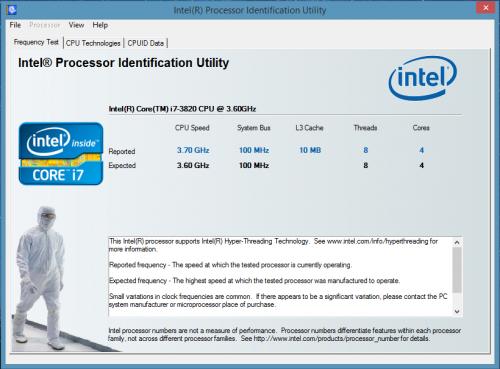500x369 pixels.
Task: Click the reported System Bus 100 MHz value
Action: 254,150
